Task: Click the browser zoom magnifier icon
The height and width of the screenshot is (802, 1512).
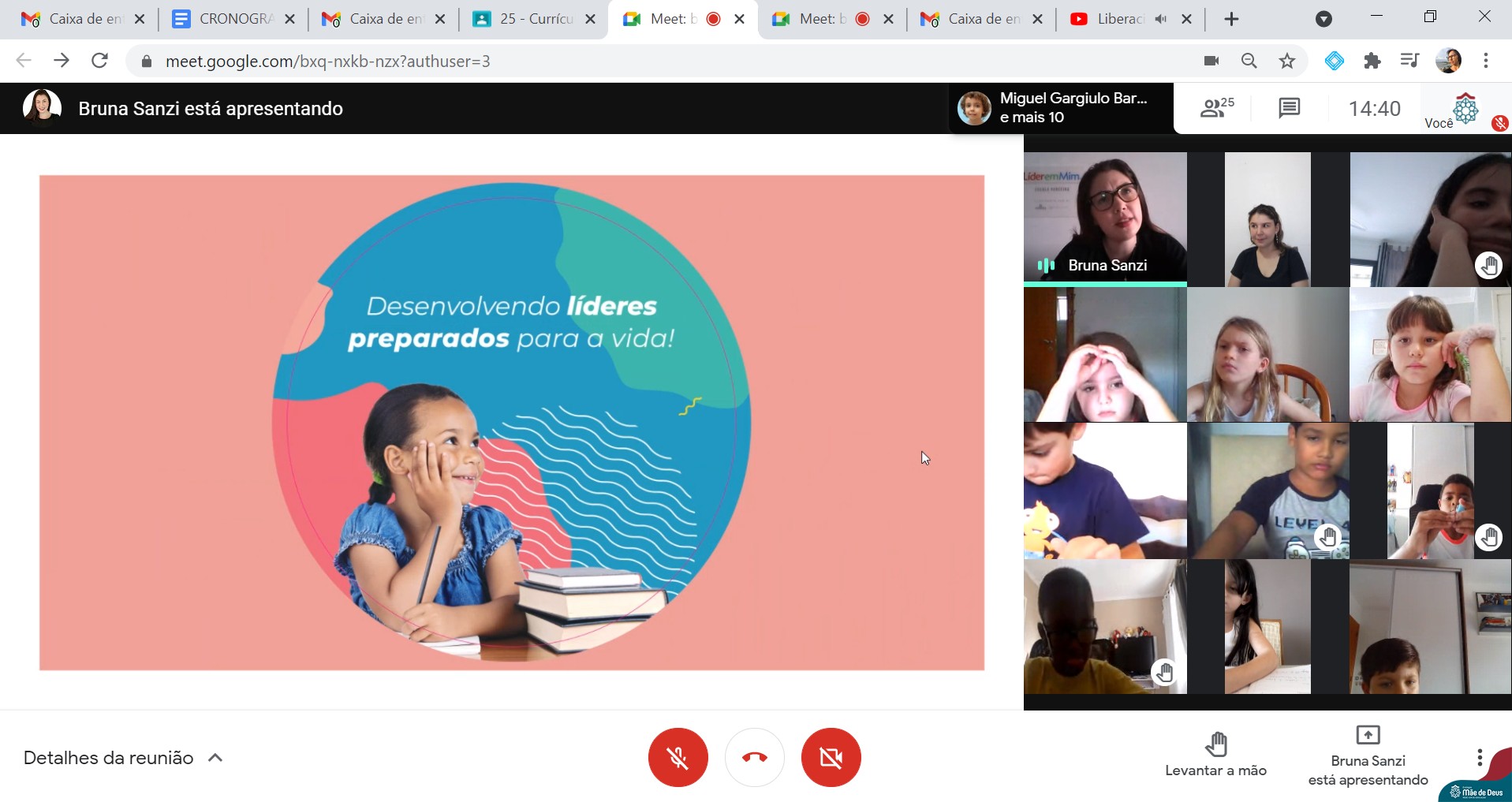Action: point(1249,61)
